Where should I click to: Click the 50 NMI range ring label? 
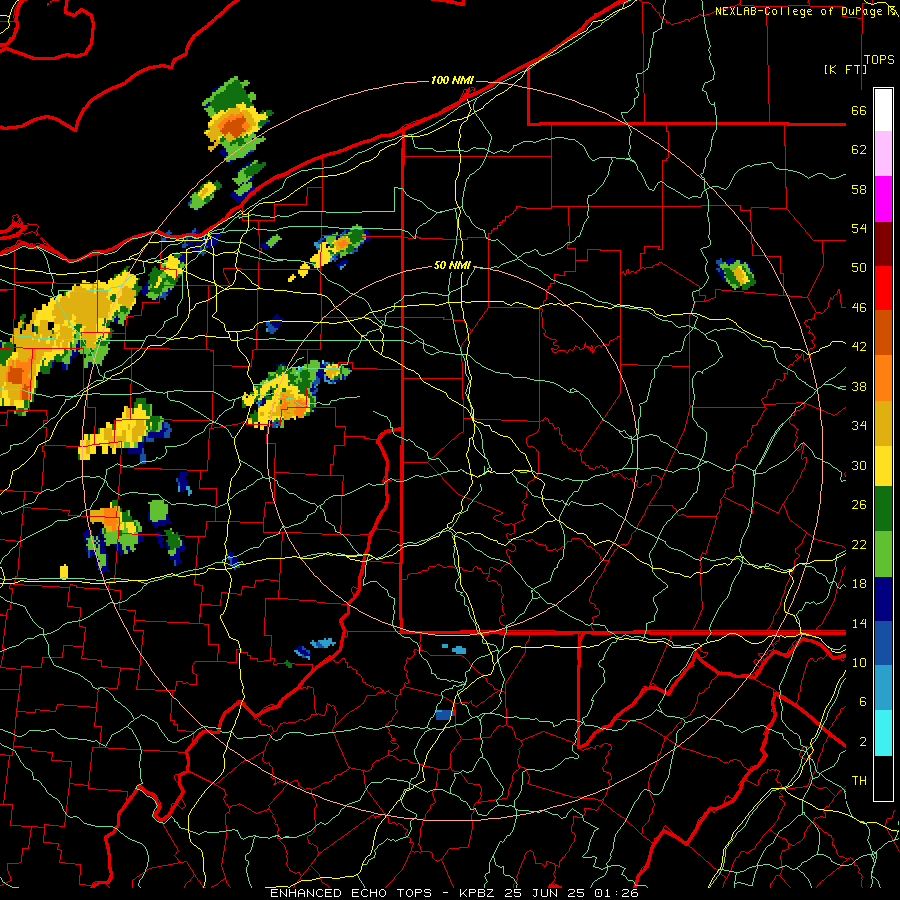[452, 265]
